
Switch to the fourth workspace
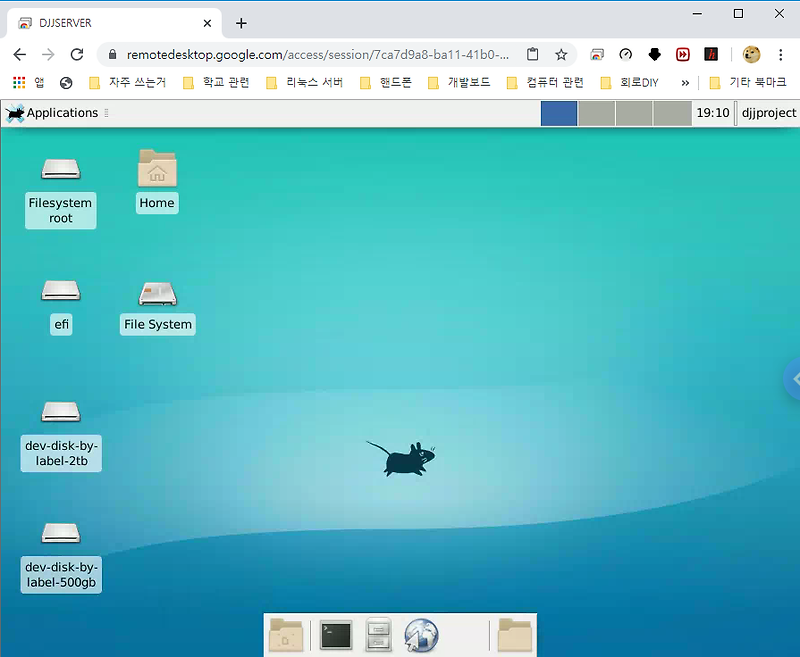pos(672,113)
